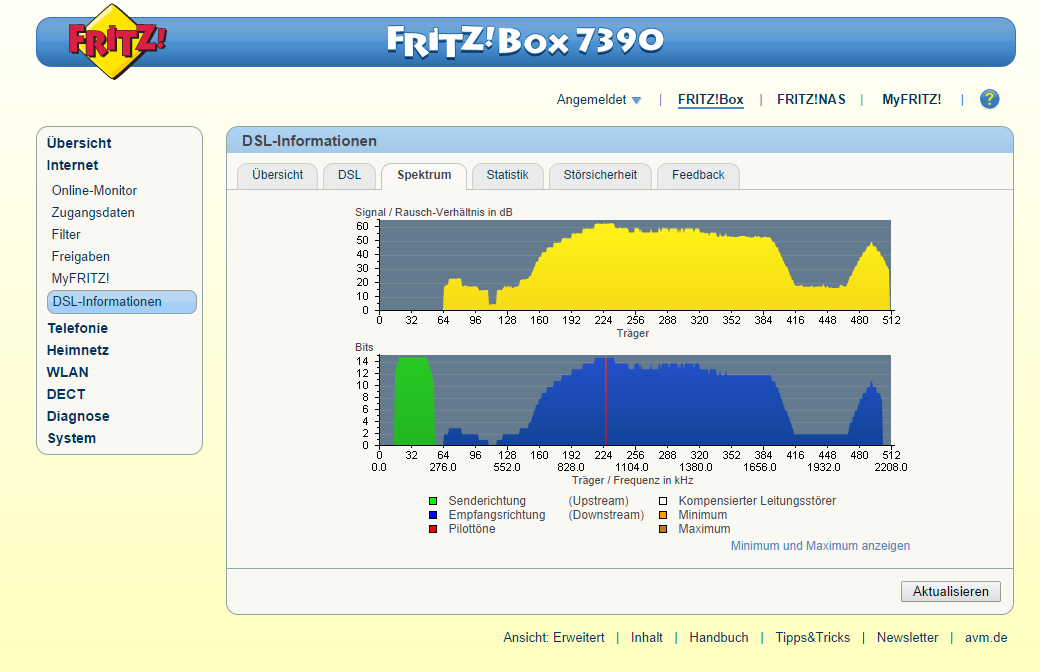This screenshot has width=1040, height=672.
Task: Open the Störsicherheit tab
Action: point(600,175)
